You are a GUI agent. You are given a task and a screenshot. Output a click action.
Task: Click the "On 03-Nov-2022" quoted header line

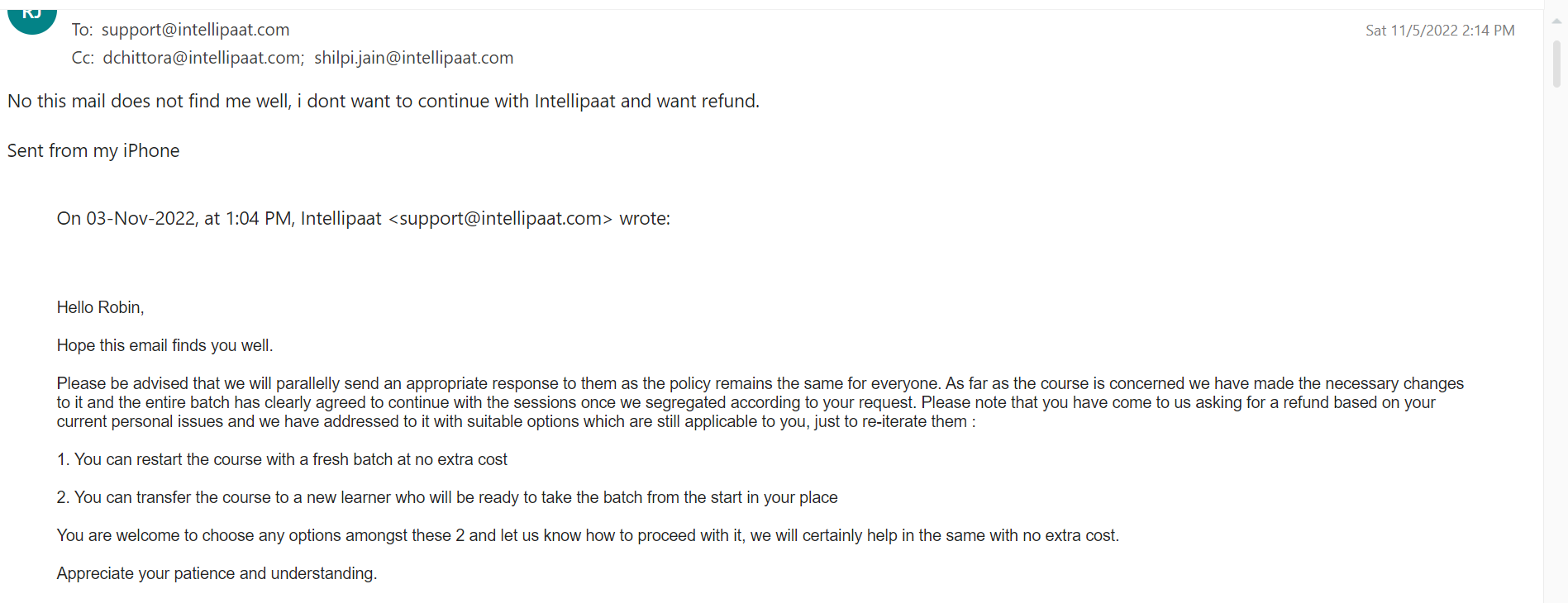pos(364,219)
